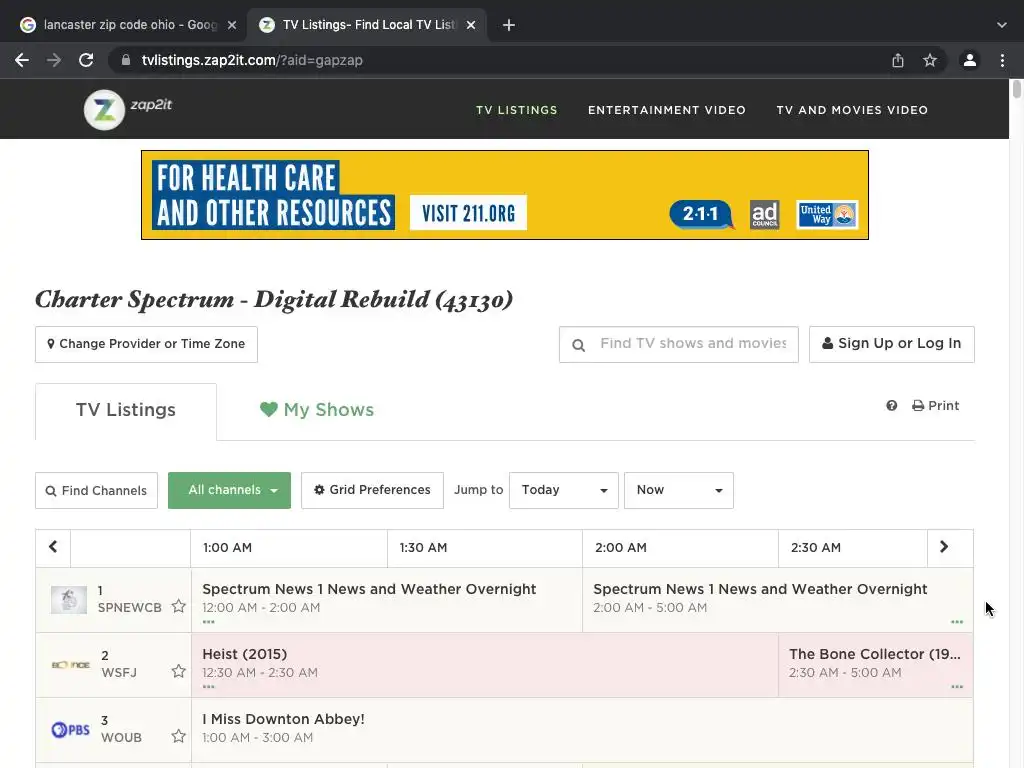Bookmark this page with the star icon

click(x=930, y=60)
